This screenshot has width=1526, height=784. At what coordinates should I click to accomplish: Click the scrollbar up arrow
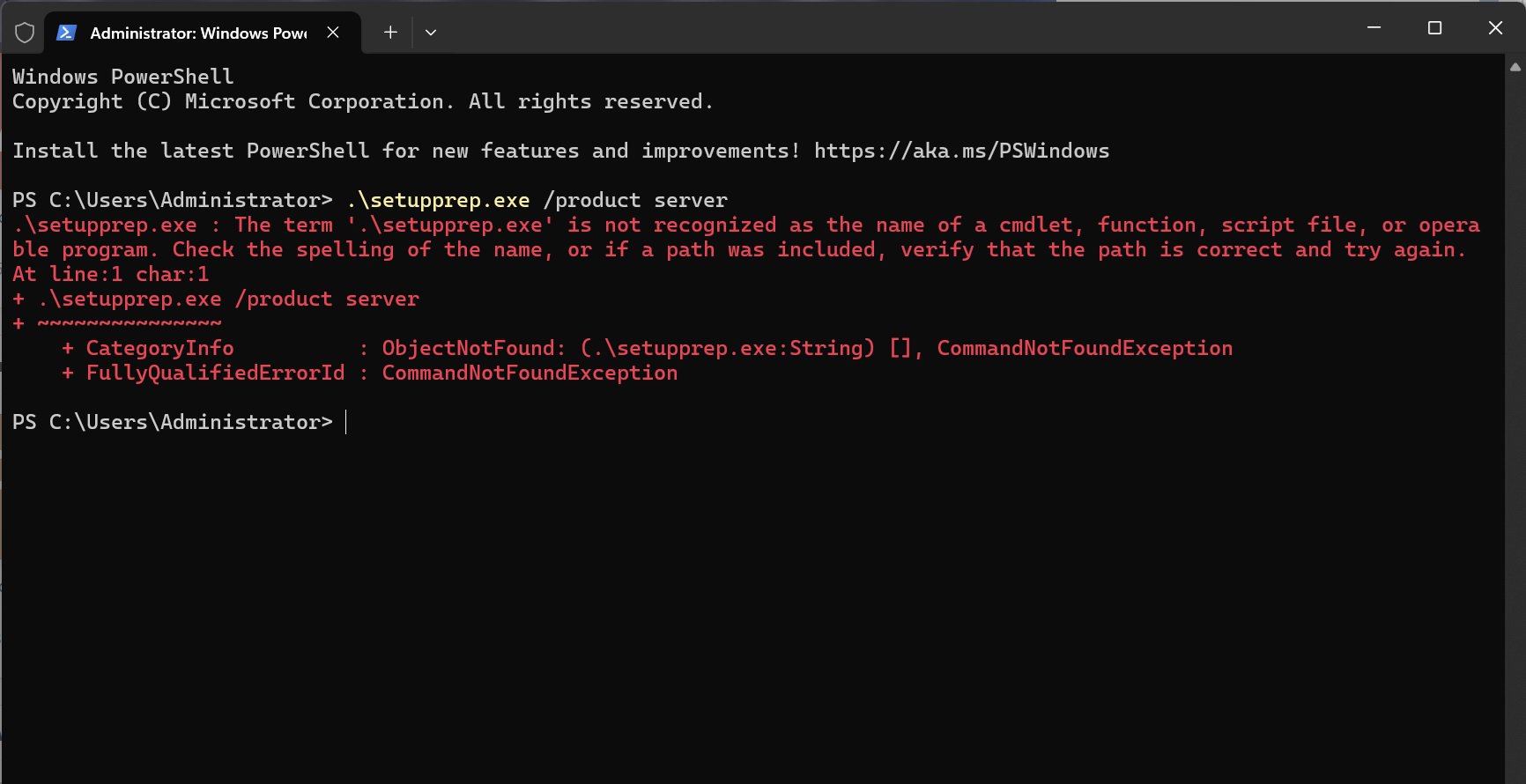(1515, 67)
